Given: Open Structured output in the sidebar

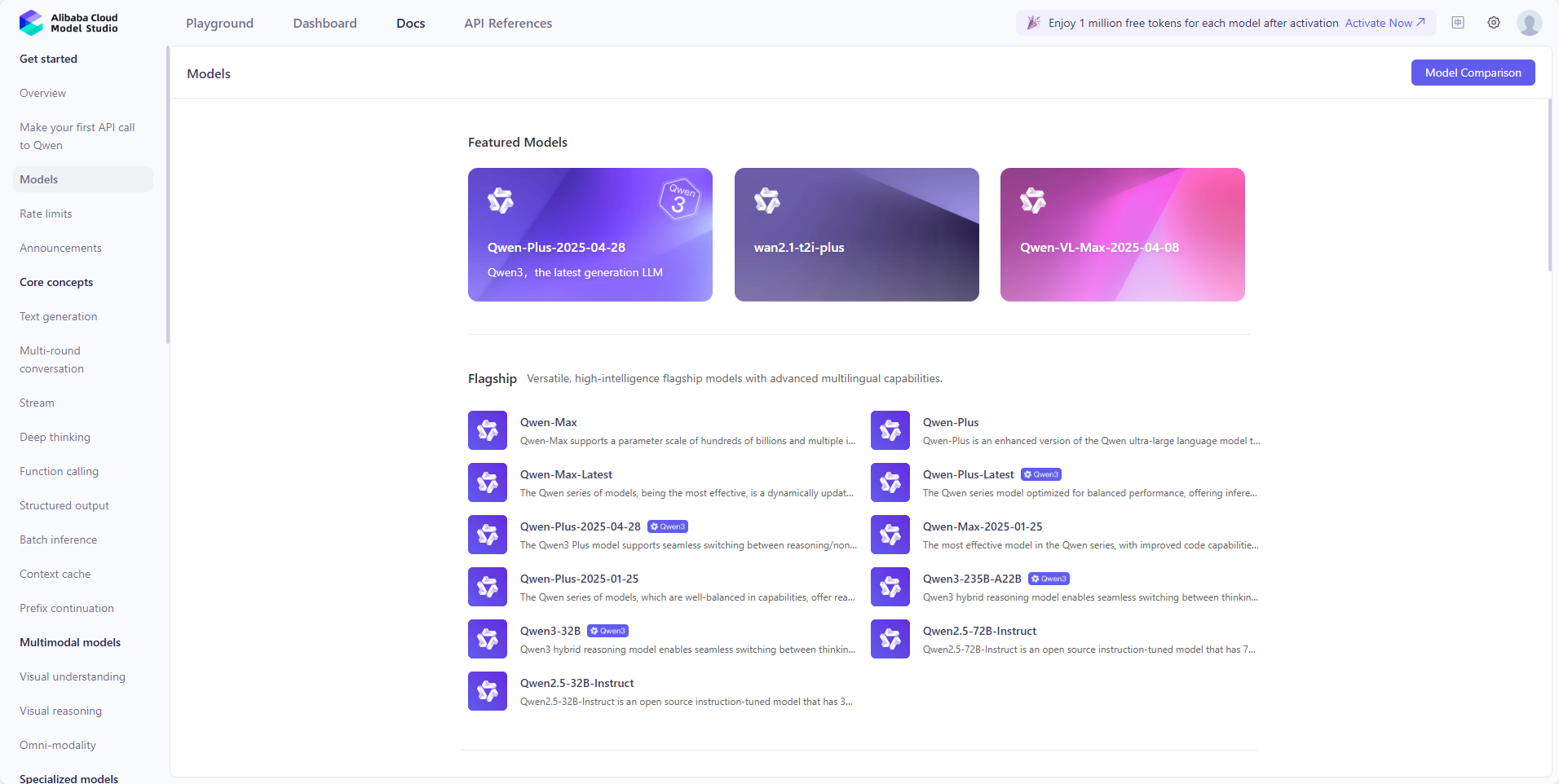Looking at the screenshot, I should point(82,505).
